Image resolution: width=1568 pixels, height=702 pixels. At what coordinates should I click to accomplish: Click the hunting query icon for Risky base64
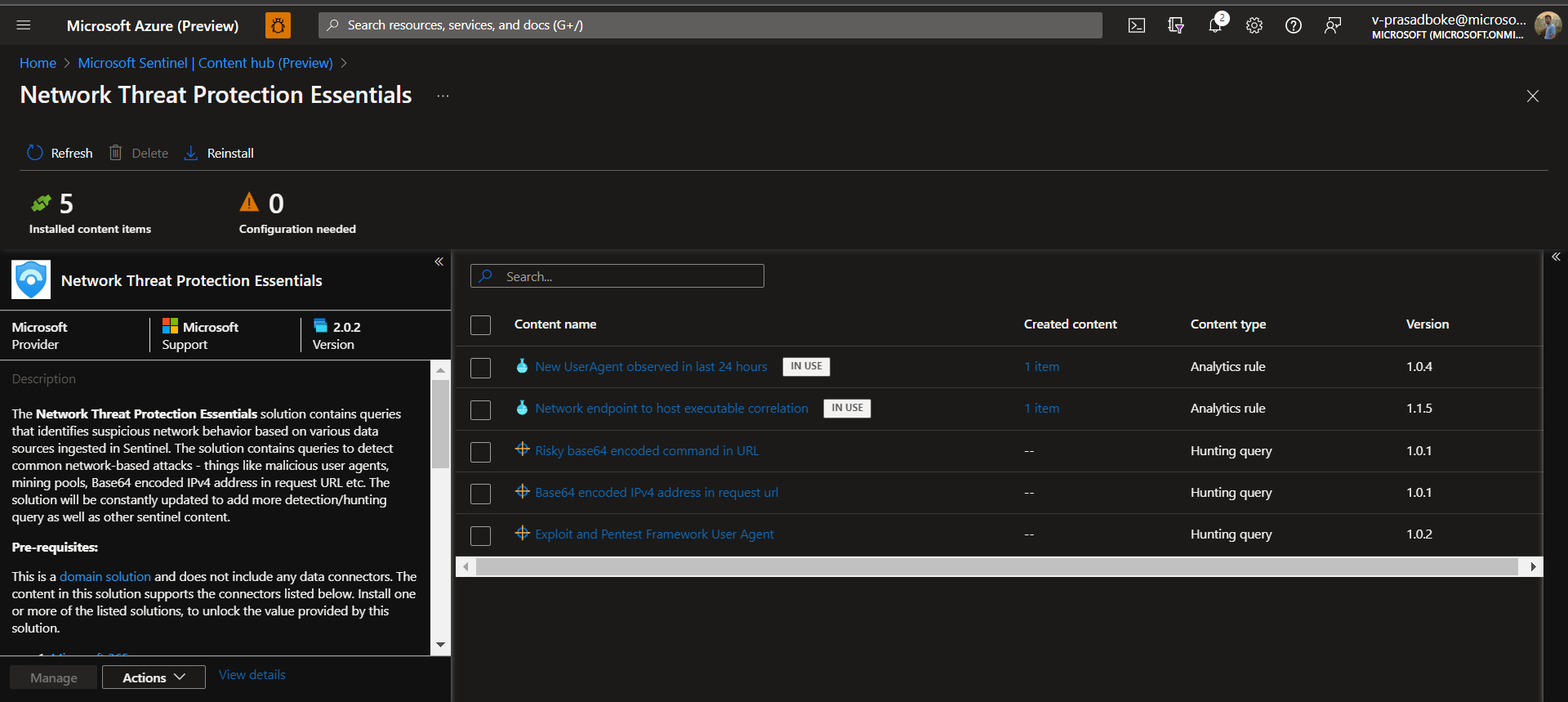click(x=523, y=449)
